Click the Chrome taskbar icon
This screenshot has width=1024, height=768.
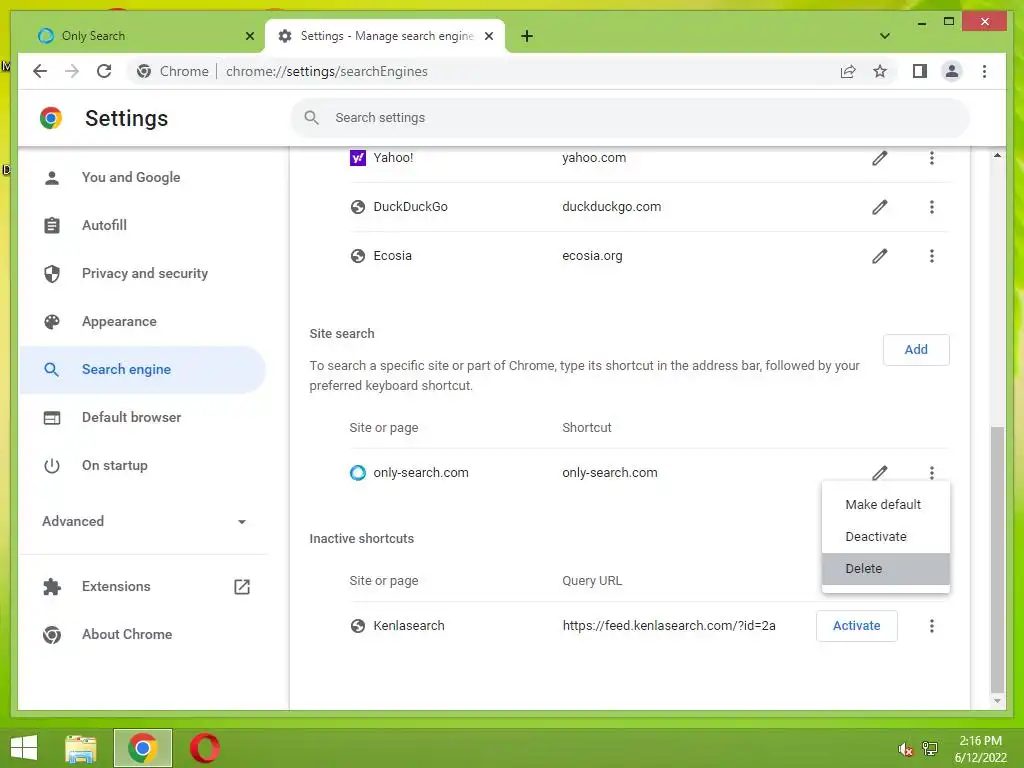click(143, 748)
